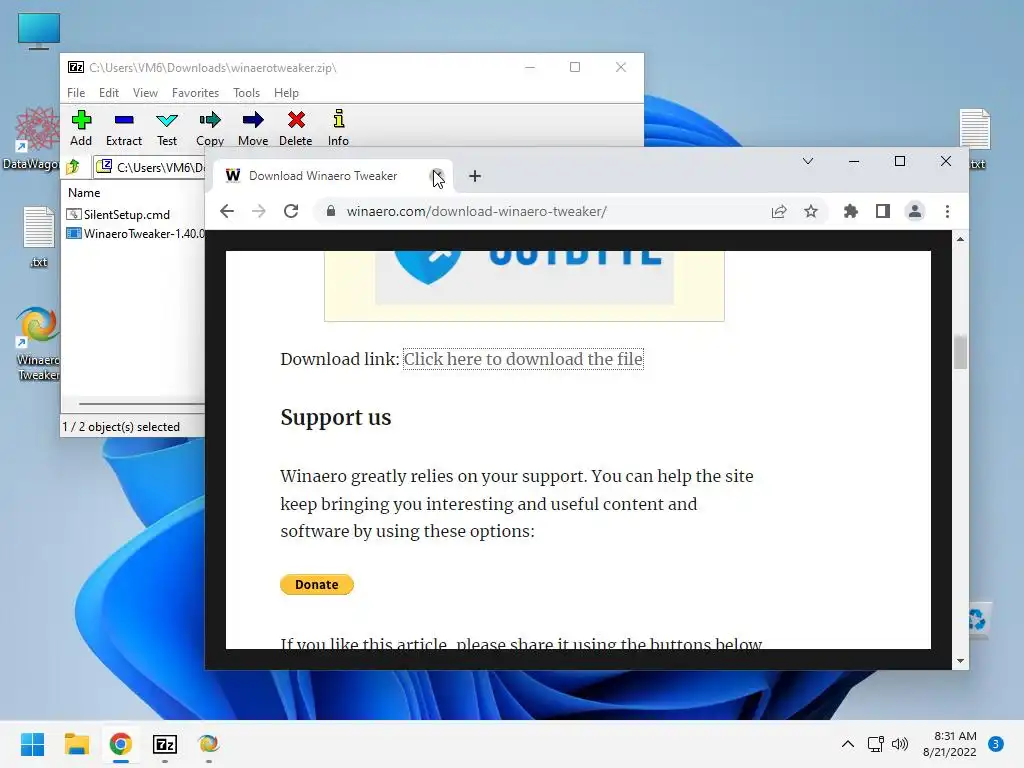Open the Help menu in 7-Zip
This screenshot has width=1024, height=768.
click(x=286, y=93)
